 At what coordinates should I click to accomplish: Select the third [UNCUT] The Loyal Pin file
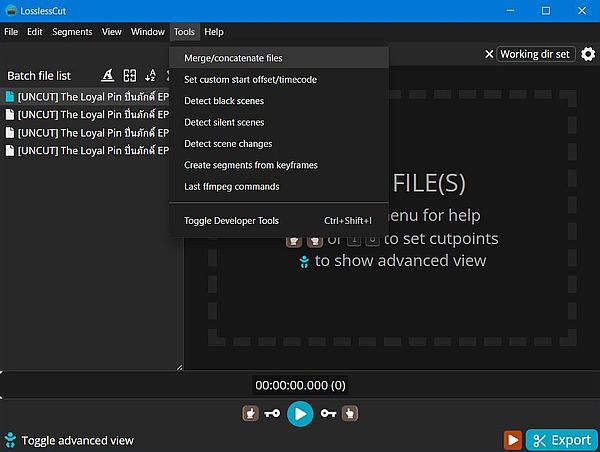click(86, 132)
